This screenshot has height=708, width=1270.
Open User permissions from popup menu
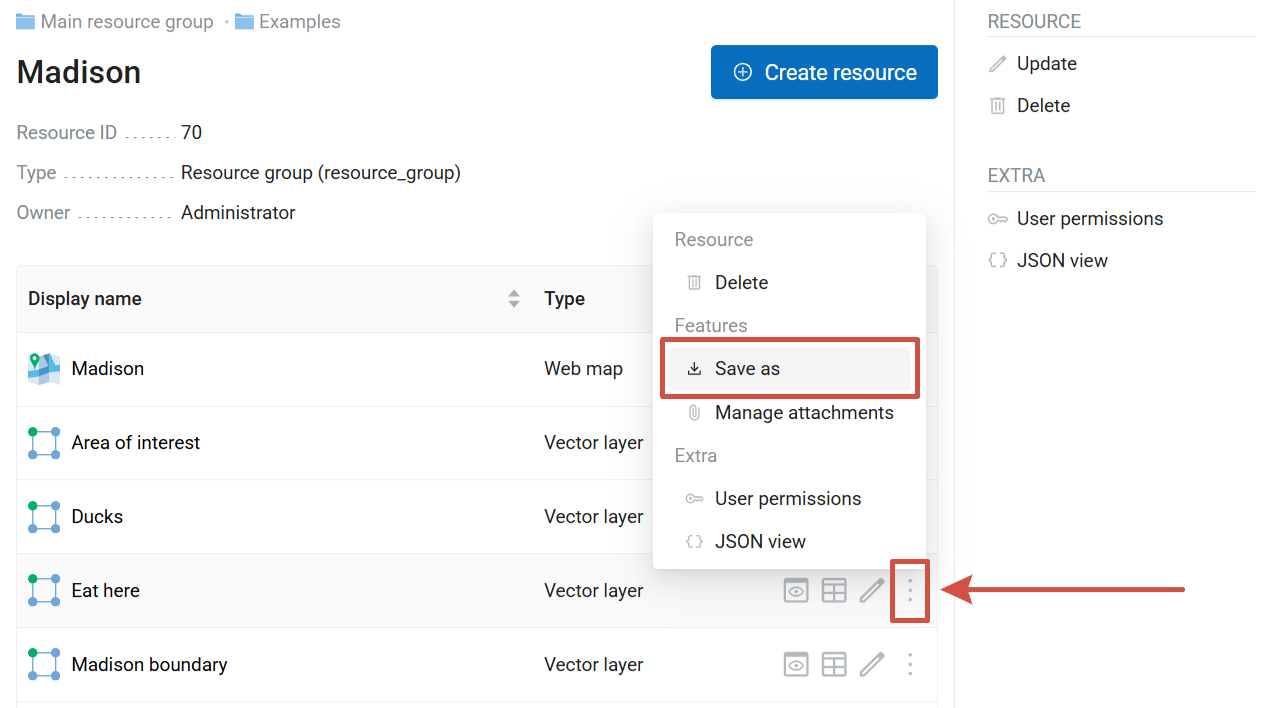point(787,499)
